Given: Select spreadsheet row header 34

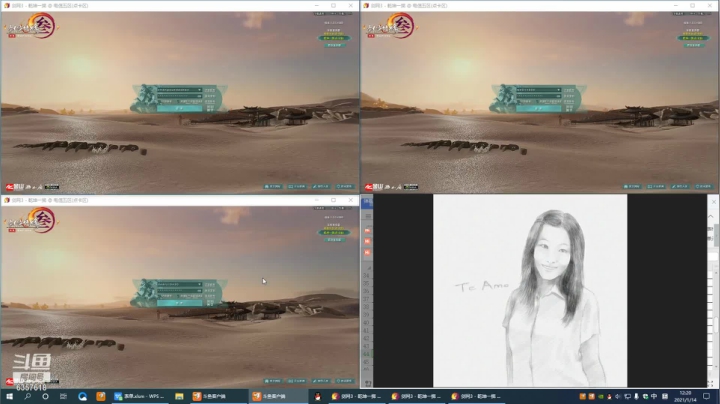Looking at the screenshot, I should [366, 276].
